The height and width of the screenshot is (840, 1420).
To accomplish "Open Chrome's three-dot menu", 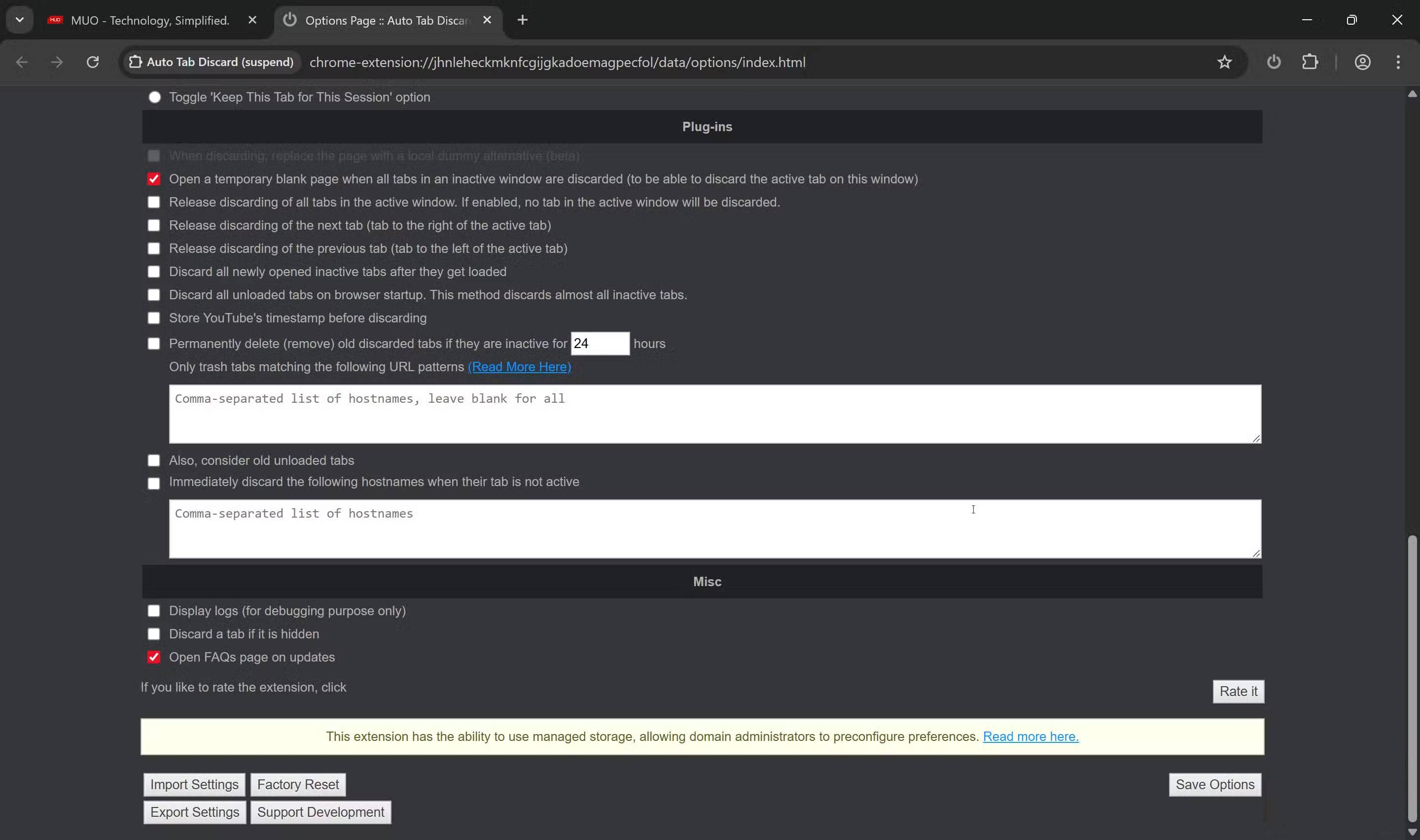I will click(1398, 62).
